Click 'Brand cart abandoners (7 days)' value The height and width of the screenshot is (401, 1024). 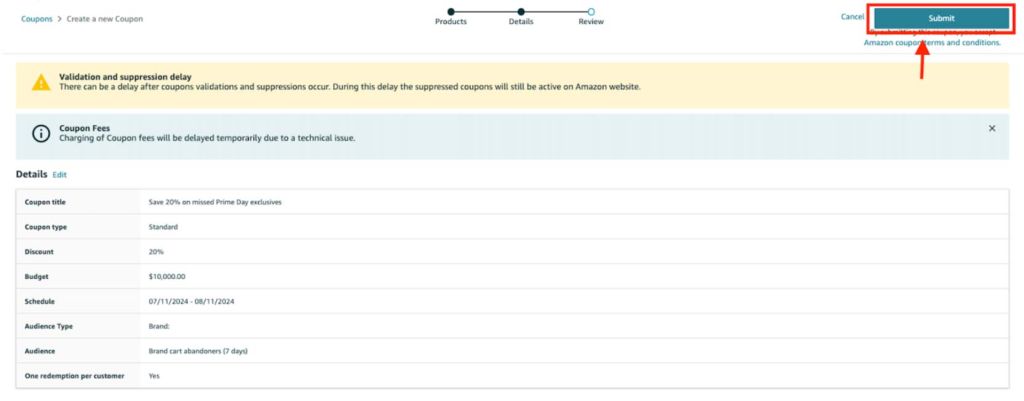[198, 351]
